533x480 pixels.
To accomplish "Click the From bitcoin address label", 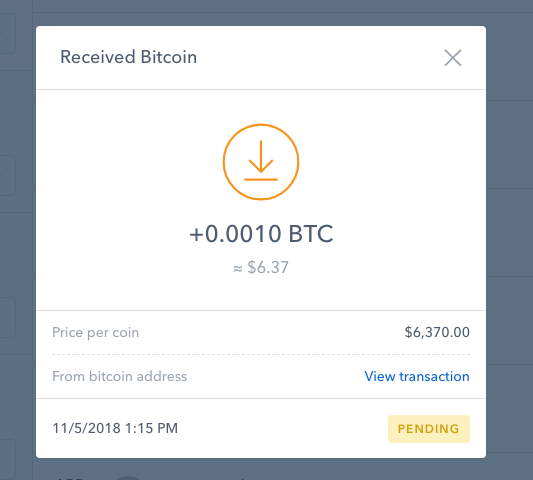I will click(x=119, y=376).
